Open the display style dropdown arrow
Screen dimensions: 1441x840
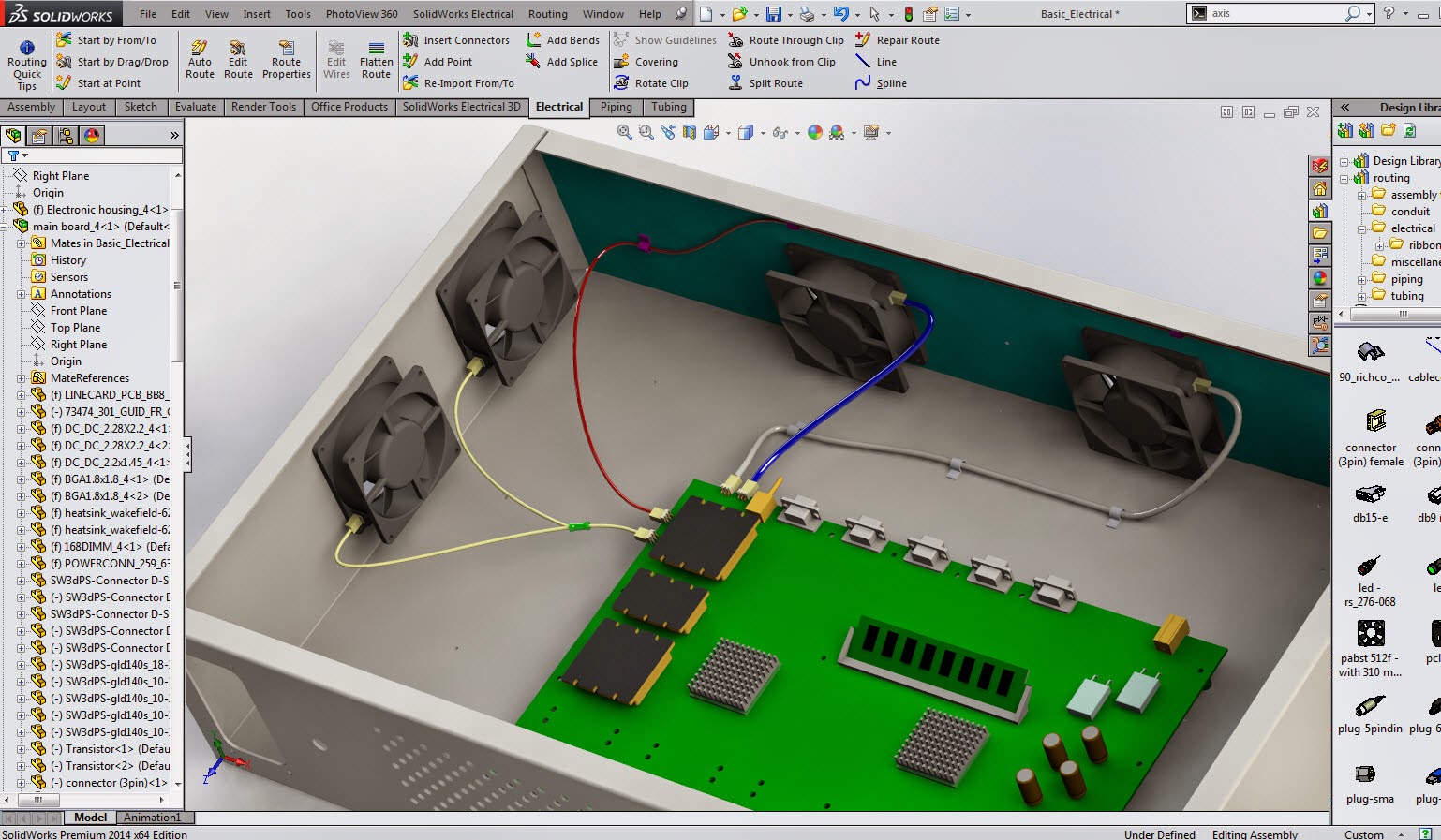[765, 131]
